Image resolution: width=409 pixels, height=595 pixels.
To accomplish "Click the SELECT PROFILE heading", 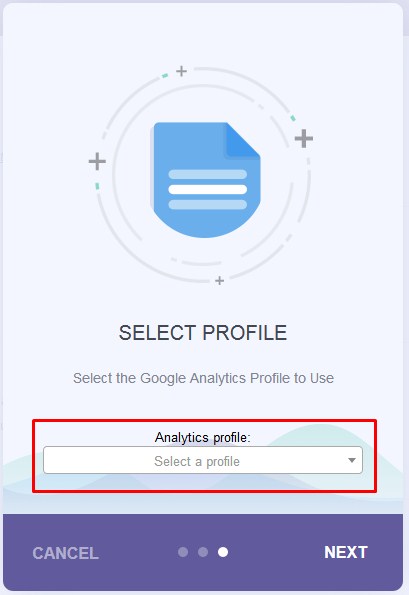I will click(x=203, y=333).
